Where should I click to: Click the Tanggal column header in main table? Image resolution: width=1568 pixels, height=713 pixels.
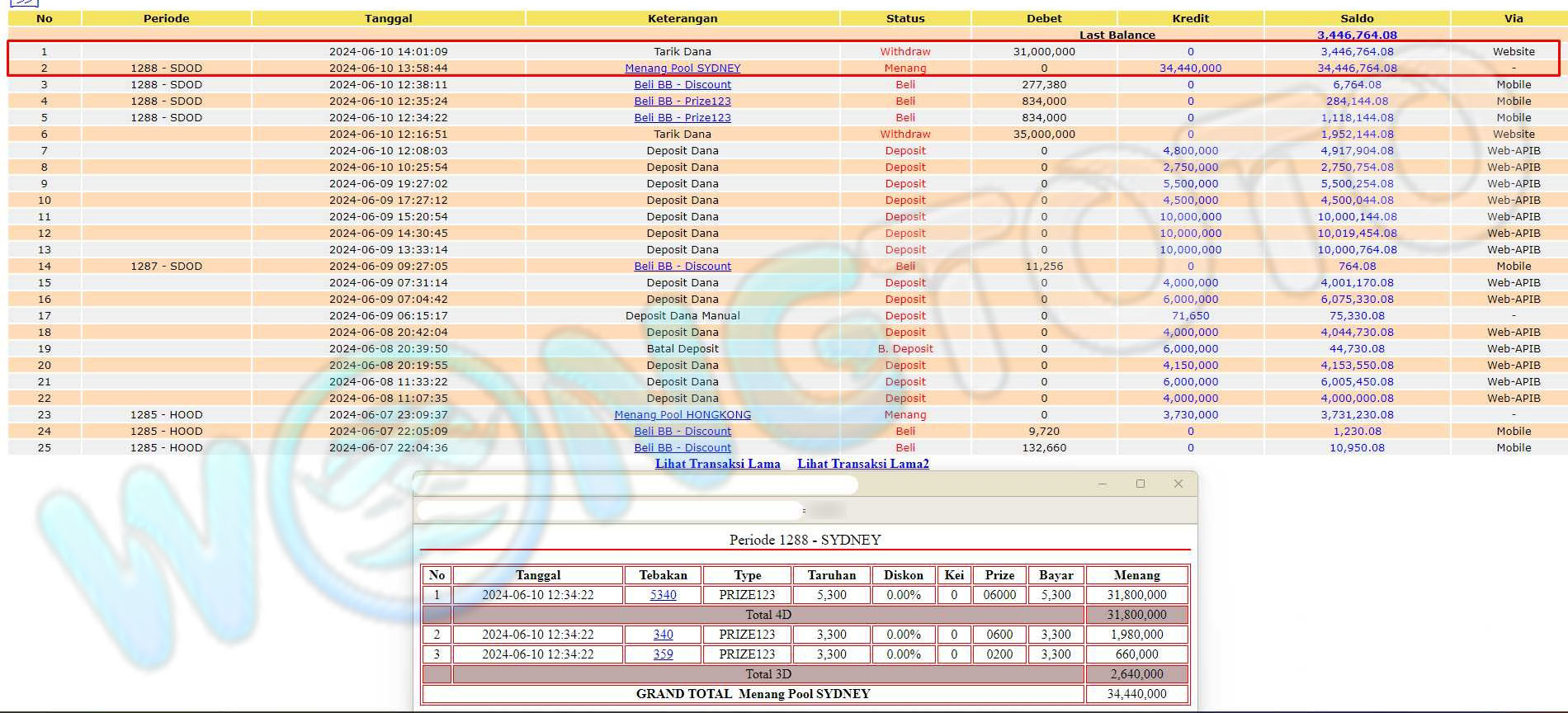tap(388, 18)
